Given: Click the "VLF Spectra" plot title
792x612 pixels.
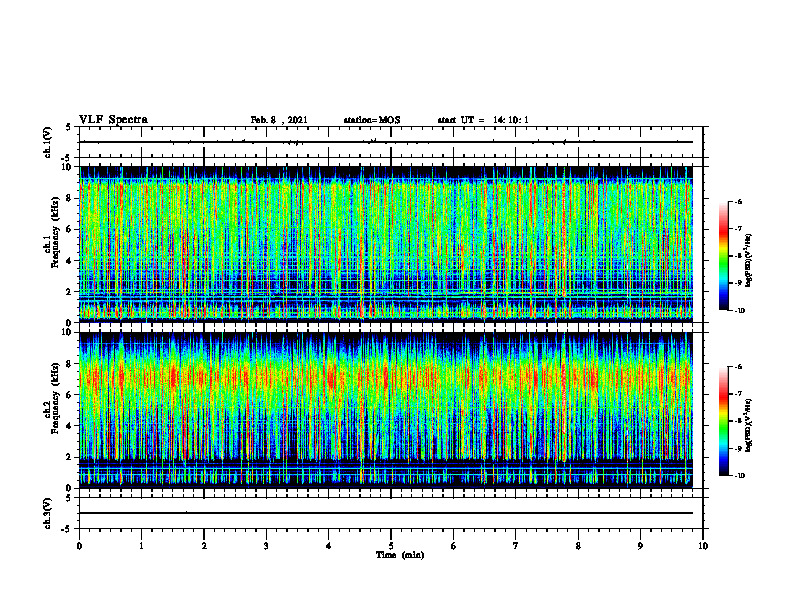Looking at the screenshot, I should (x=113, y=120).
